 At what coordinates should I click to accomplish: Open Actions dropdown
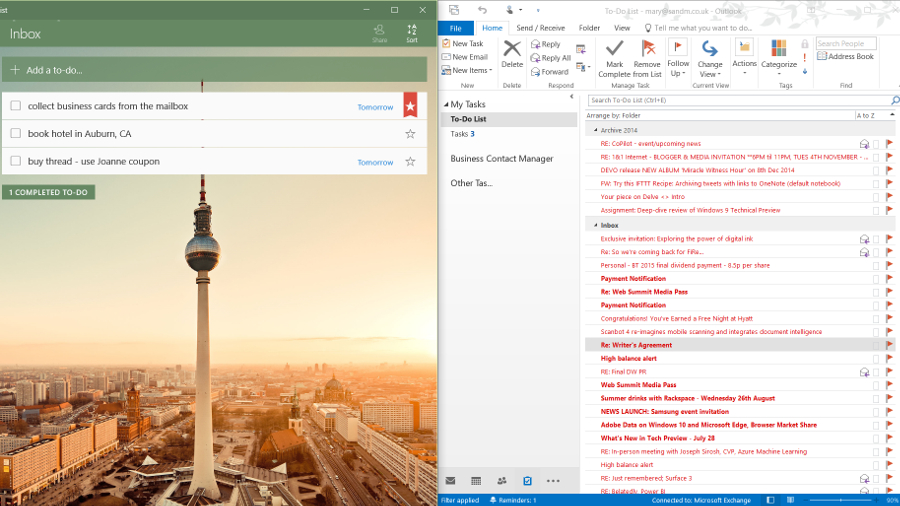[744, 57]
